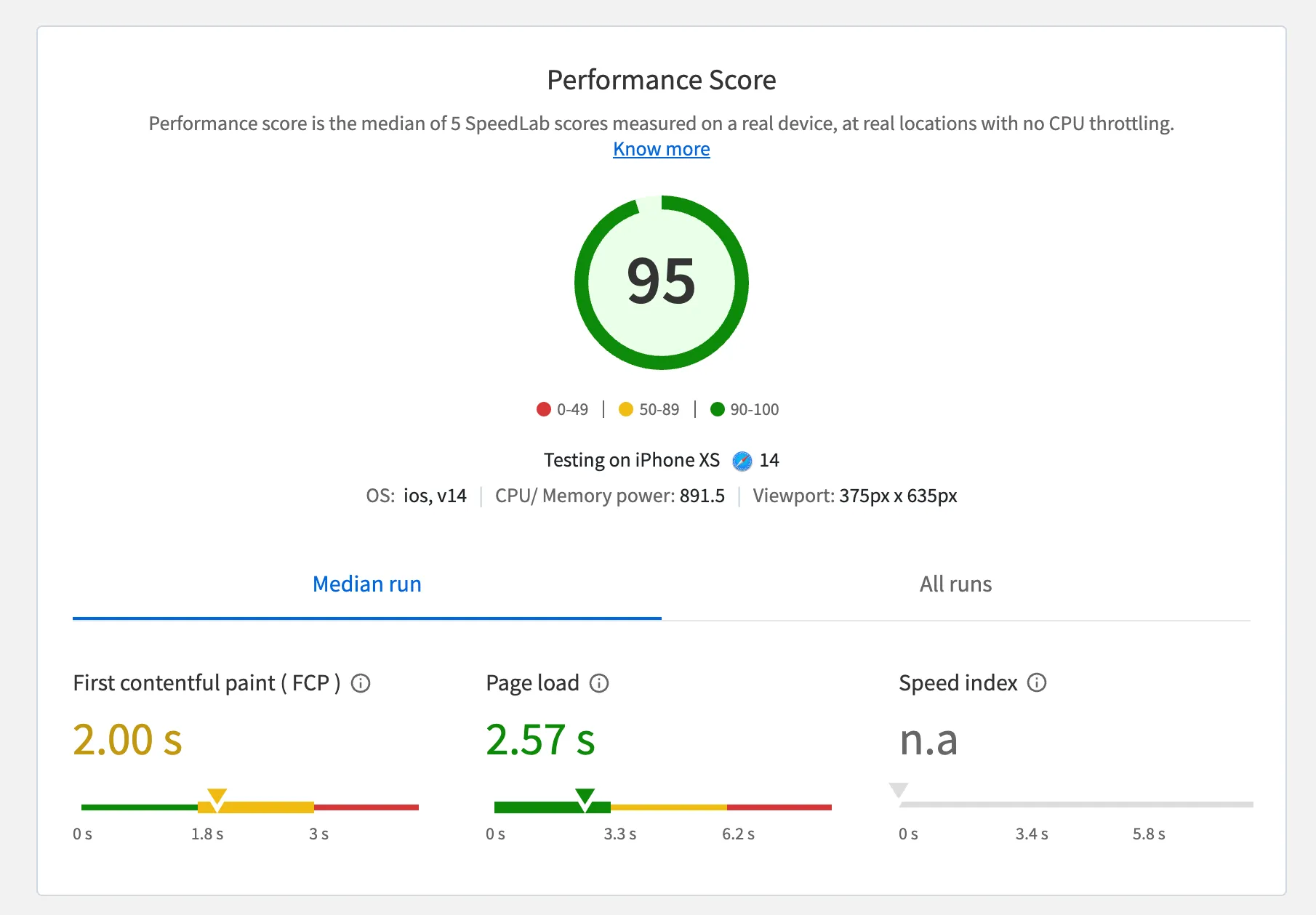Show the Speed index info tooltip
Image resolution: width=1316 pixels, height=915 pixels.
pos(1037,682)
